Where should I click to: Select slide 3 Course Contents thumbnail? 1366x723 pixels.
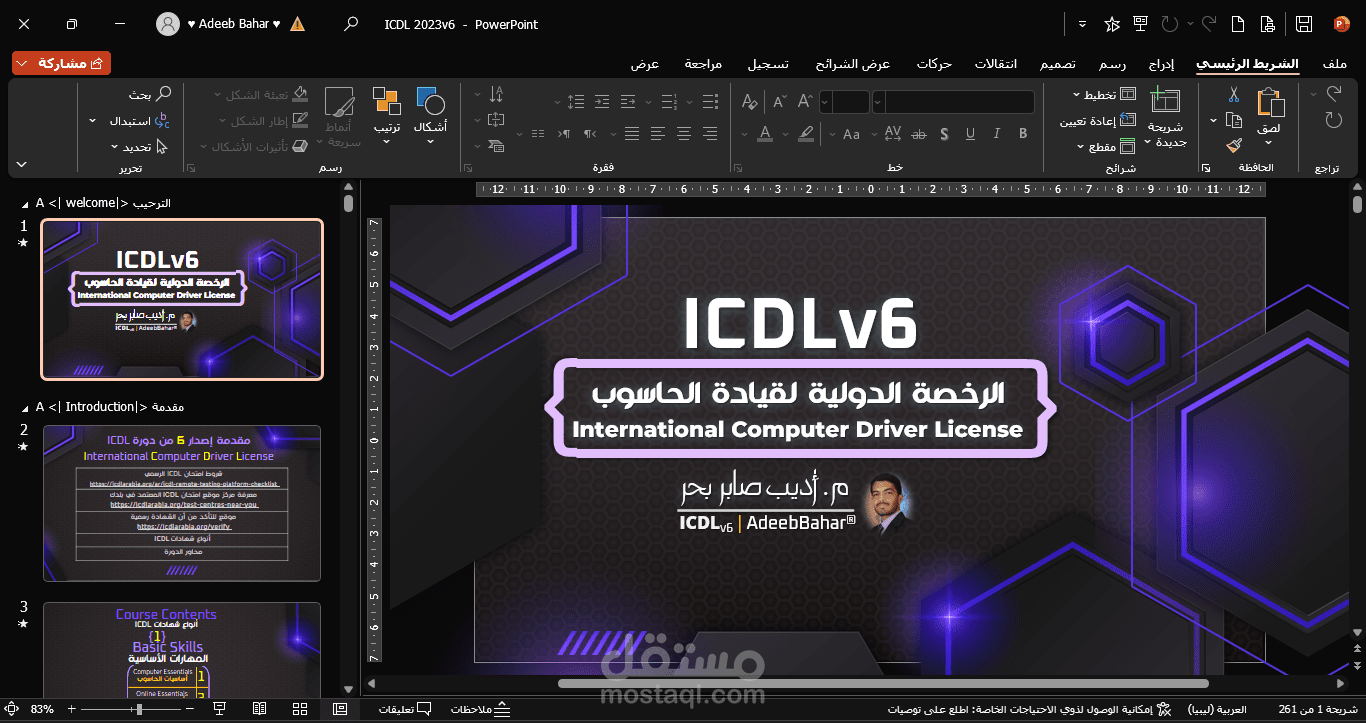click(x=182, y=649)
